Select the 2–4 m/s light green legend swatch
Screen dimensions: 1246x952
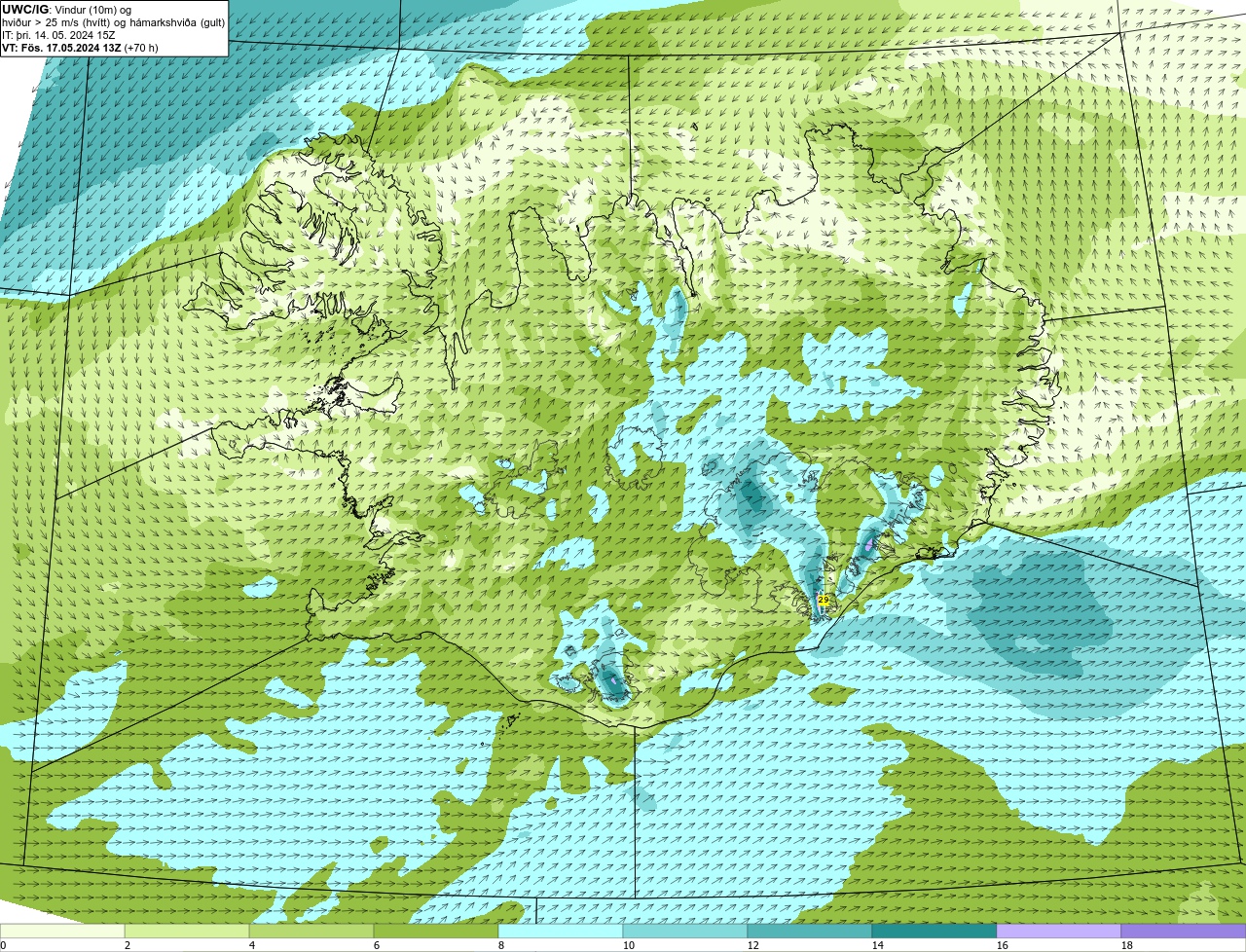coord(187,931)
